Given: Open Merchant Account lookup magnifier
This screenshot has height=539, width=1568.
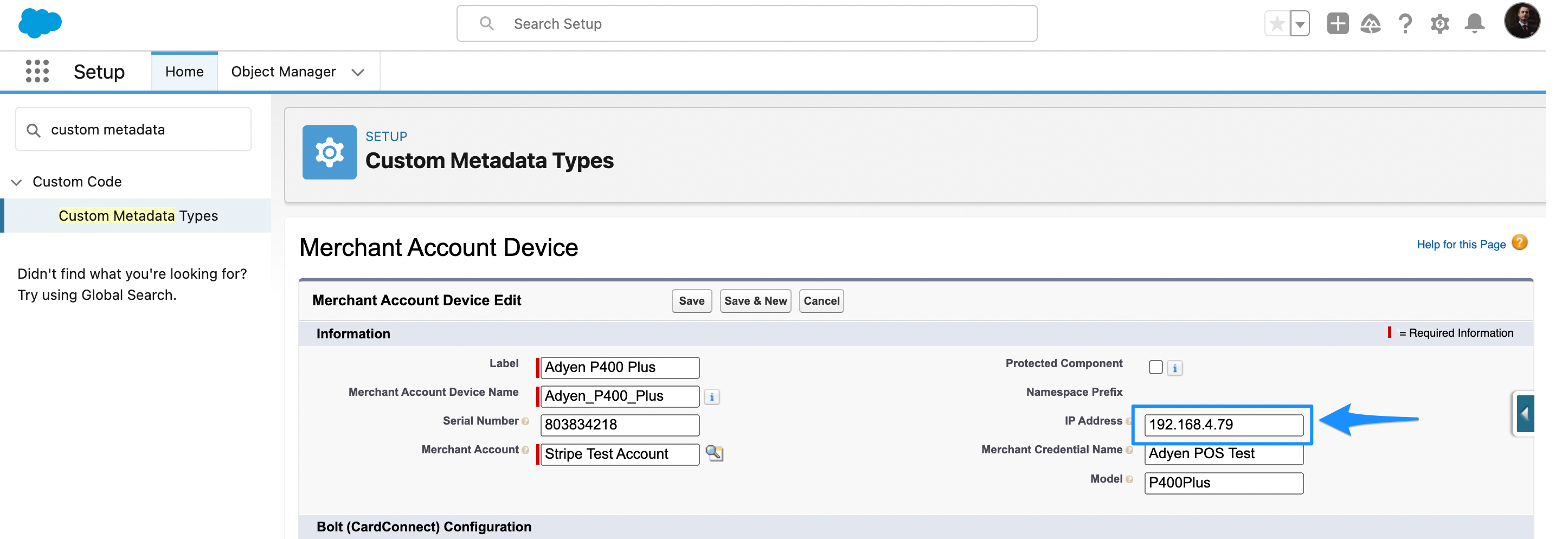Looking at the screenshot, I should coord(714,453).
